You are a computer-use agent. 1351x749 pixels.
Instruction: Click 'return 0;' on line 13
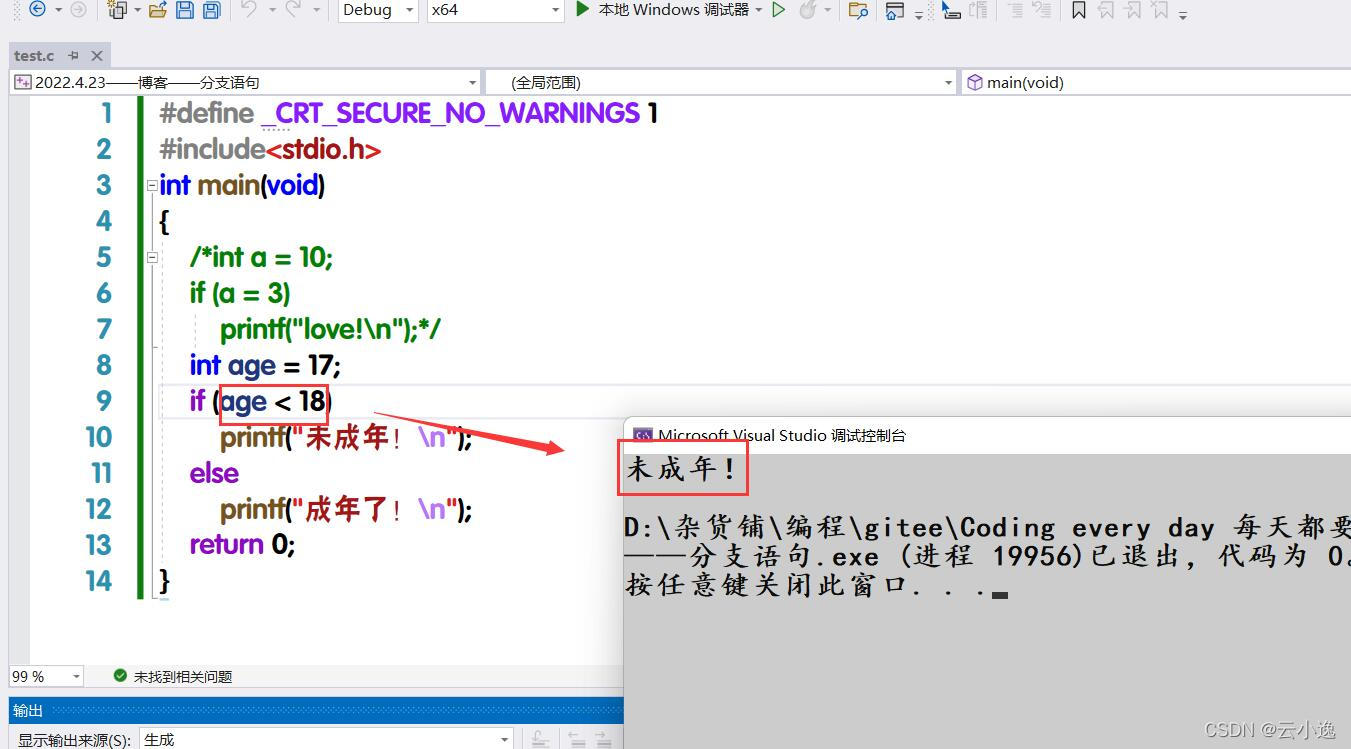pos(242,545)
